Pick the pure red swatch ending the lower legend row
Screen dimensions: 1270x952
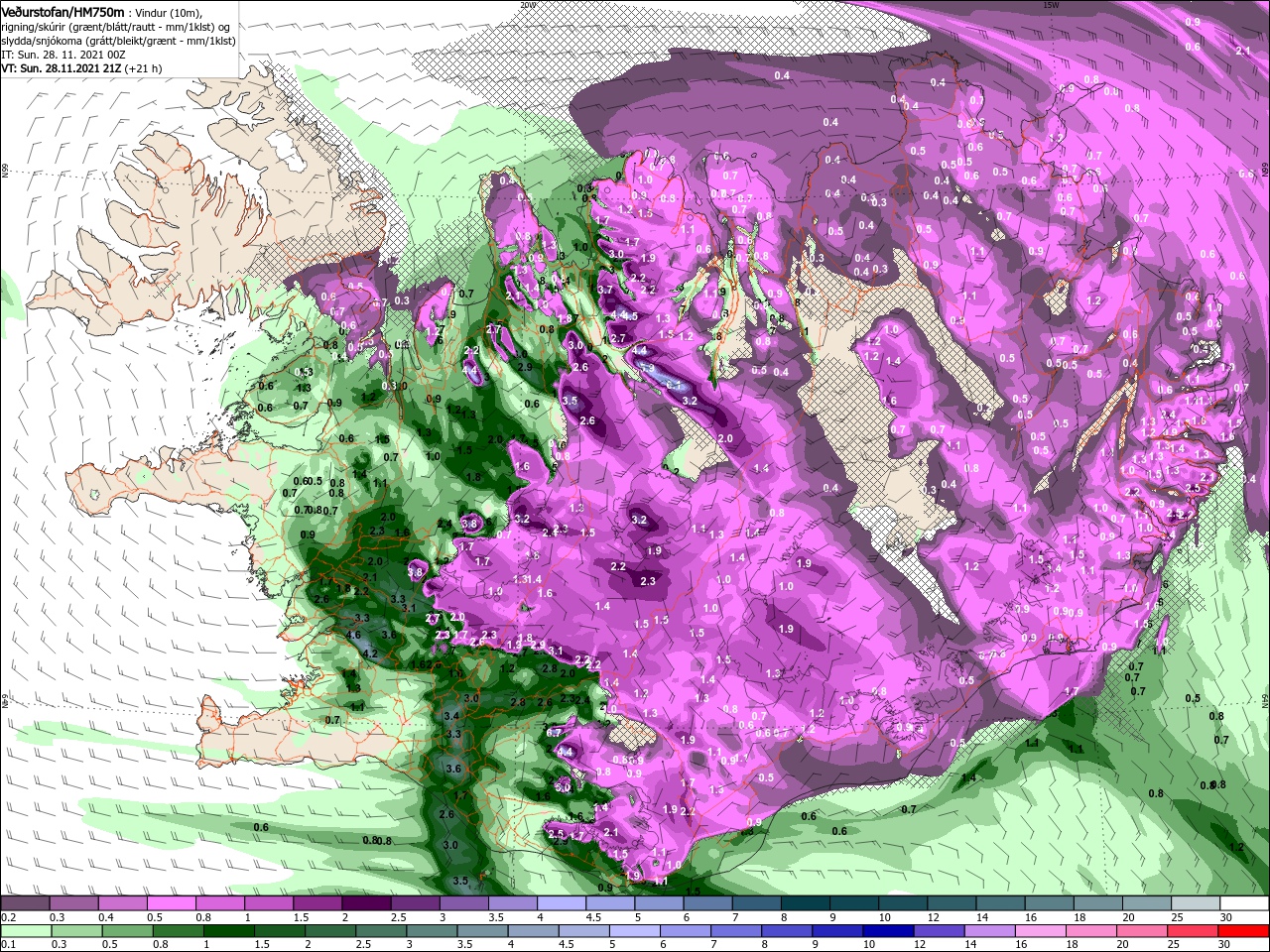coord(1245,931)
